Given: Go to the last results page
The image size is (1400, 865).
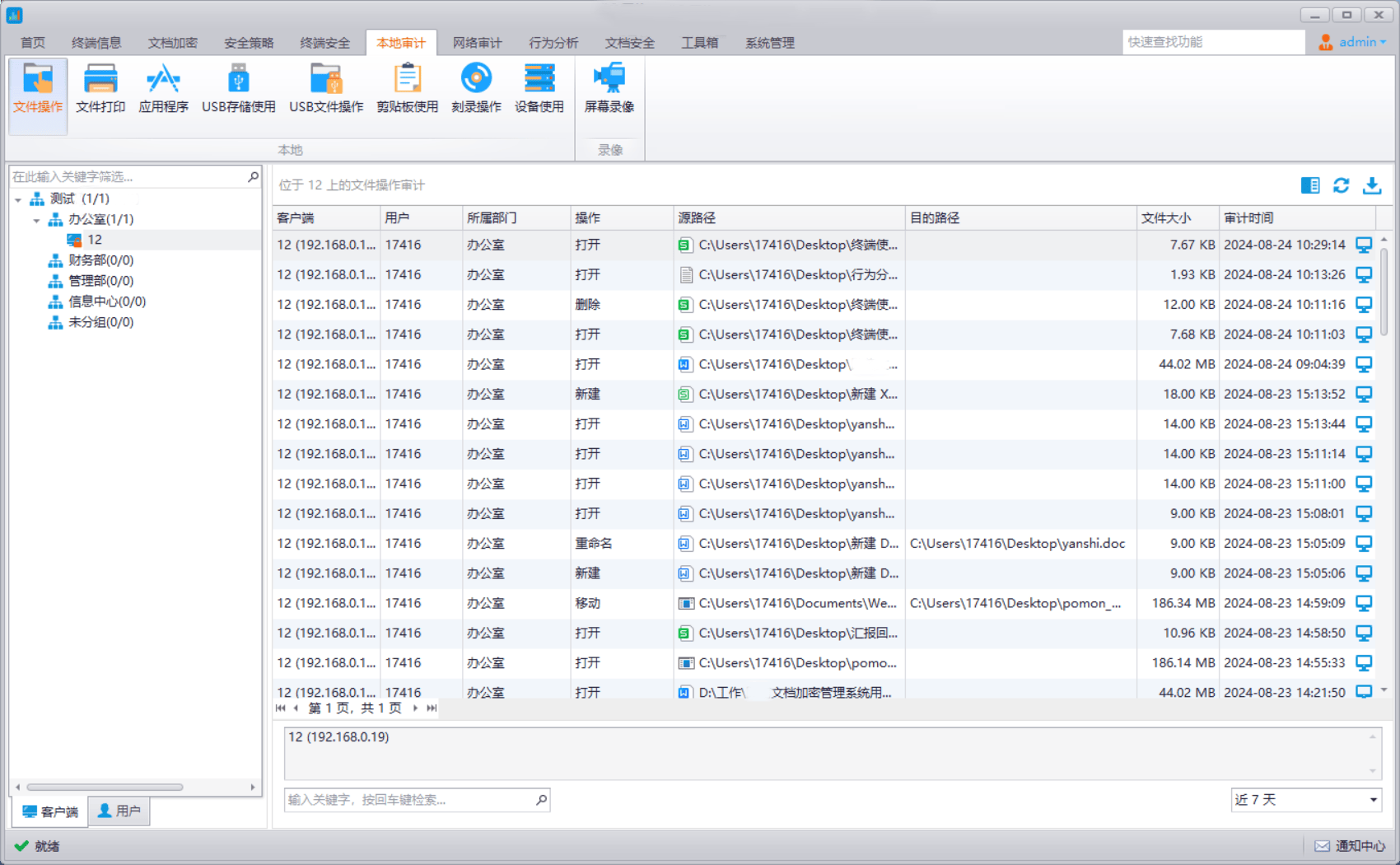Looking at the screenshot, I should [x=432, y=708].
